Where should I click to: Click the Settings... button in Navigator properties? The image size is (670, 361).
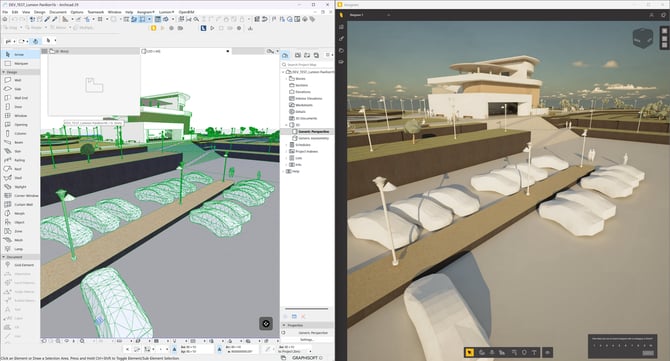click(x=307, y=339)
